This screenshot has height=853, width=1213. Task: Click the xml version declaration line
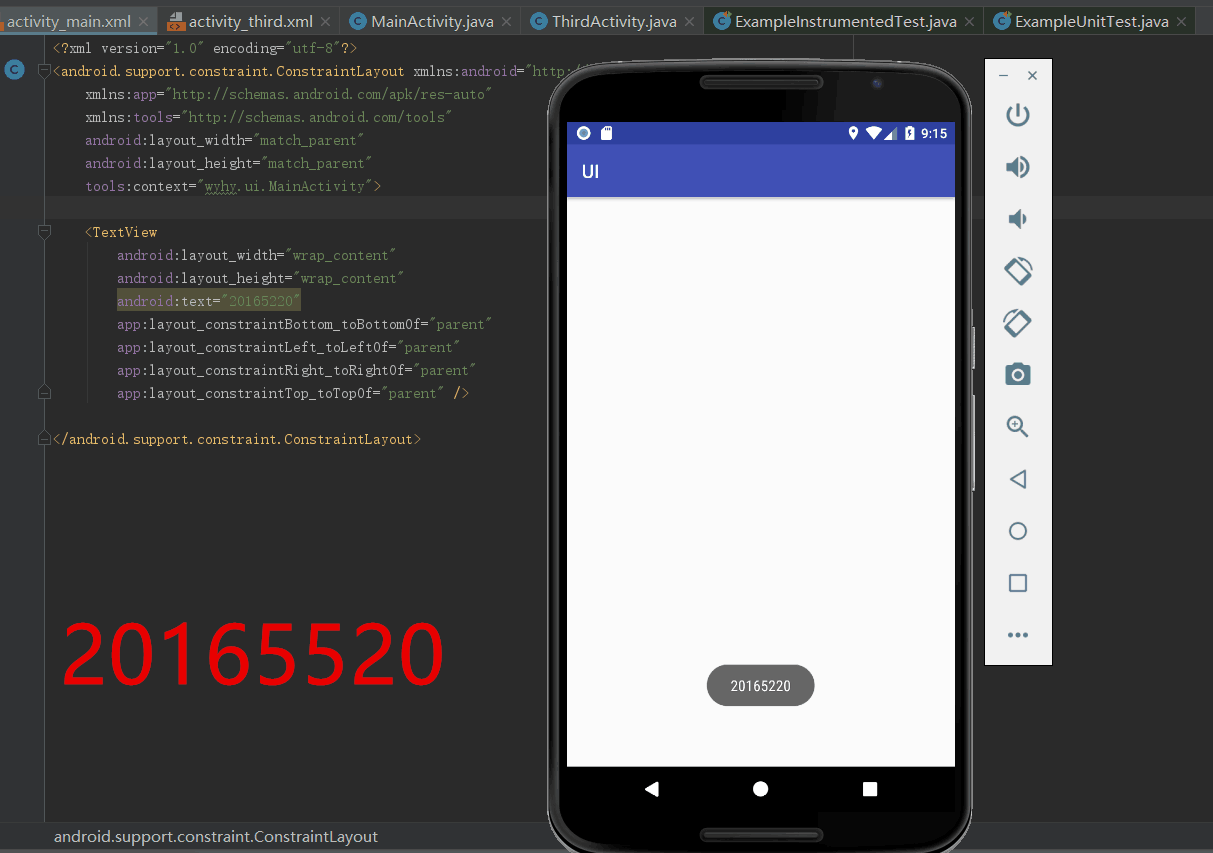point(205,48)
